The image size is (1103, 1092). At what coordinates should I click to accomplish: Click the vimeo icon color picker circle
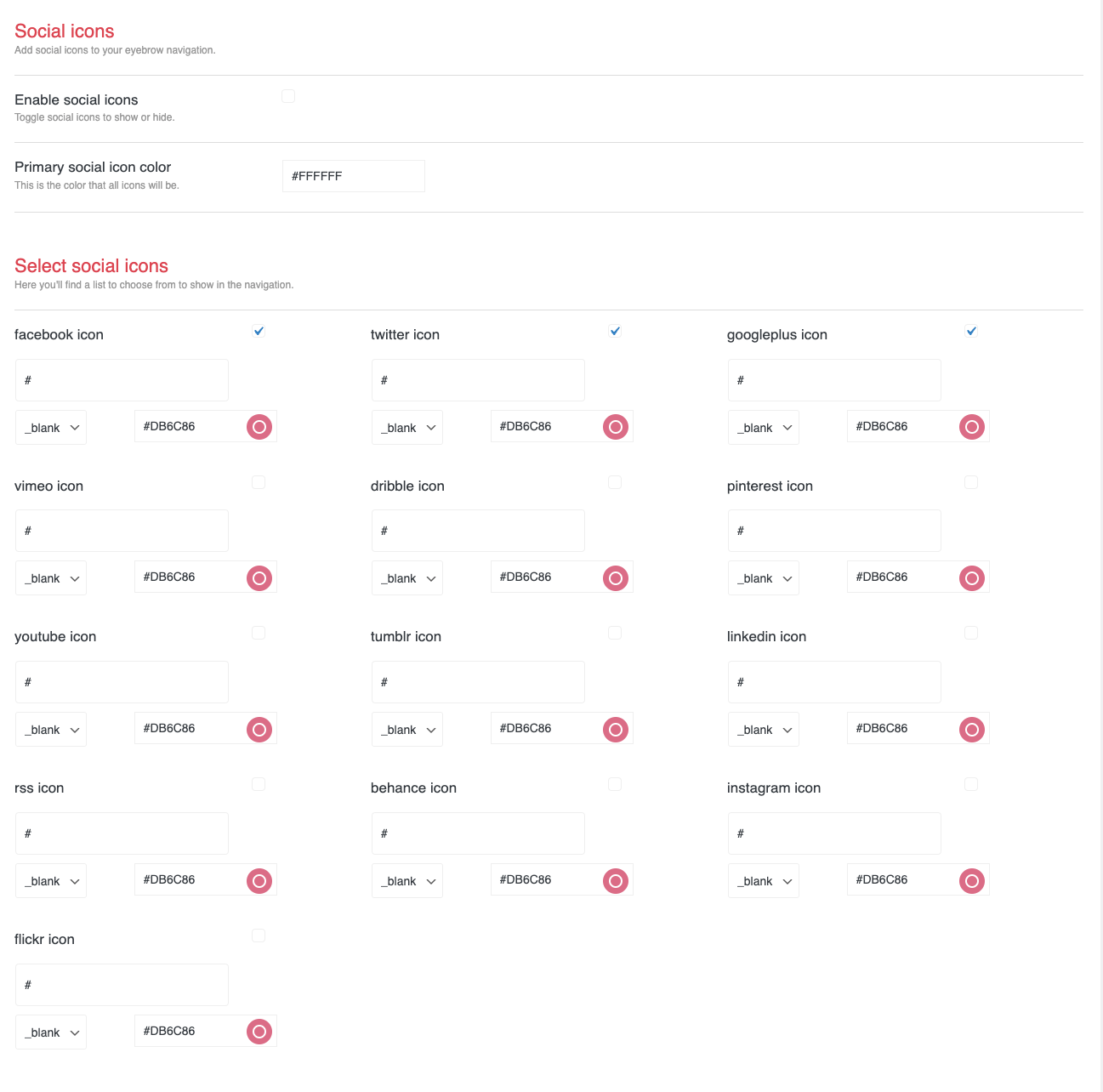pos(259,578)
